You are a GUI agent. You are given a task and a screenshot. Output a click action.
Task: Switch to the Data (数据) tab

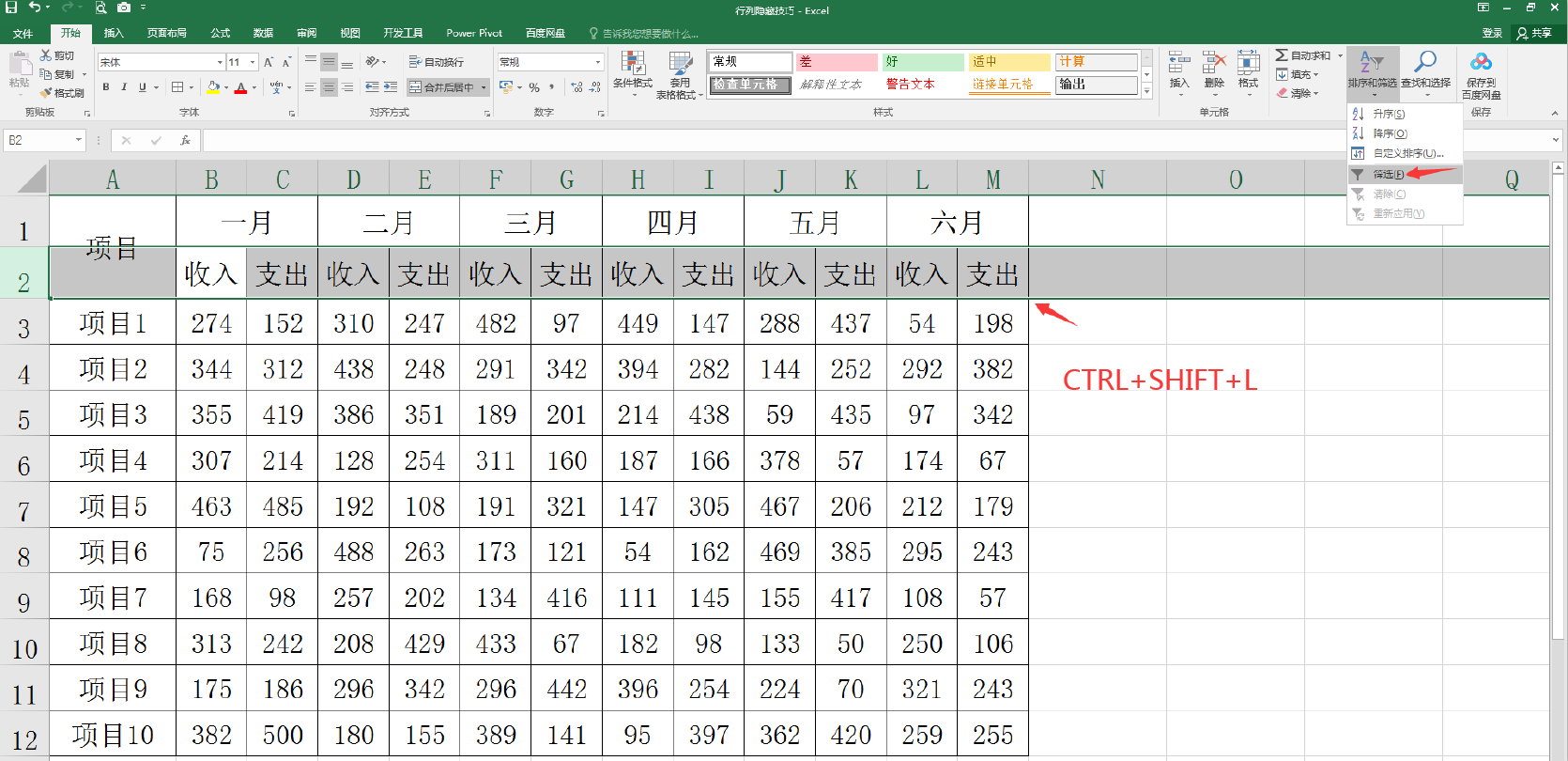pyautogui.click(x=264, y=33)
